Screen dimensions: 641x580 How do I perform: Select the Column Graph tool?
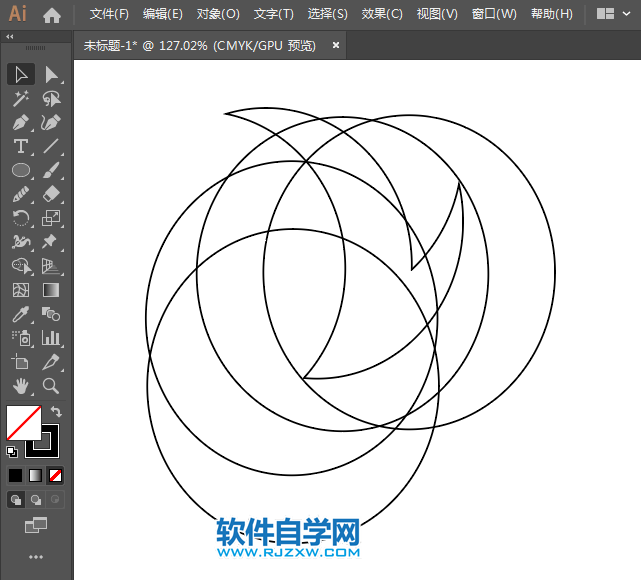51,338
